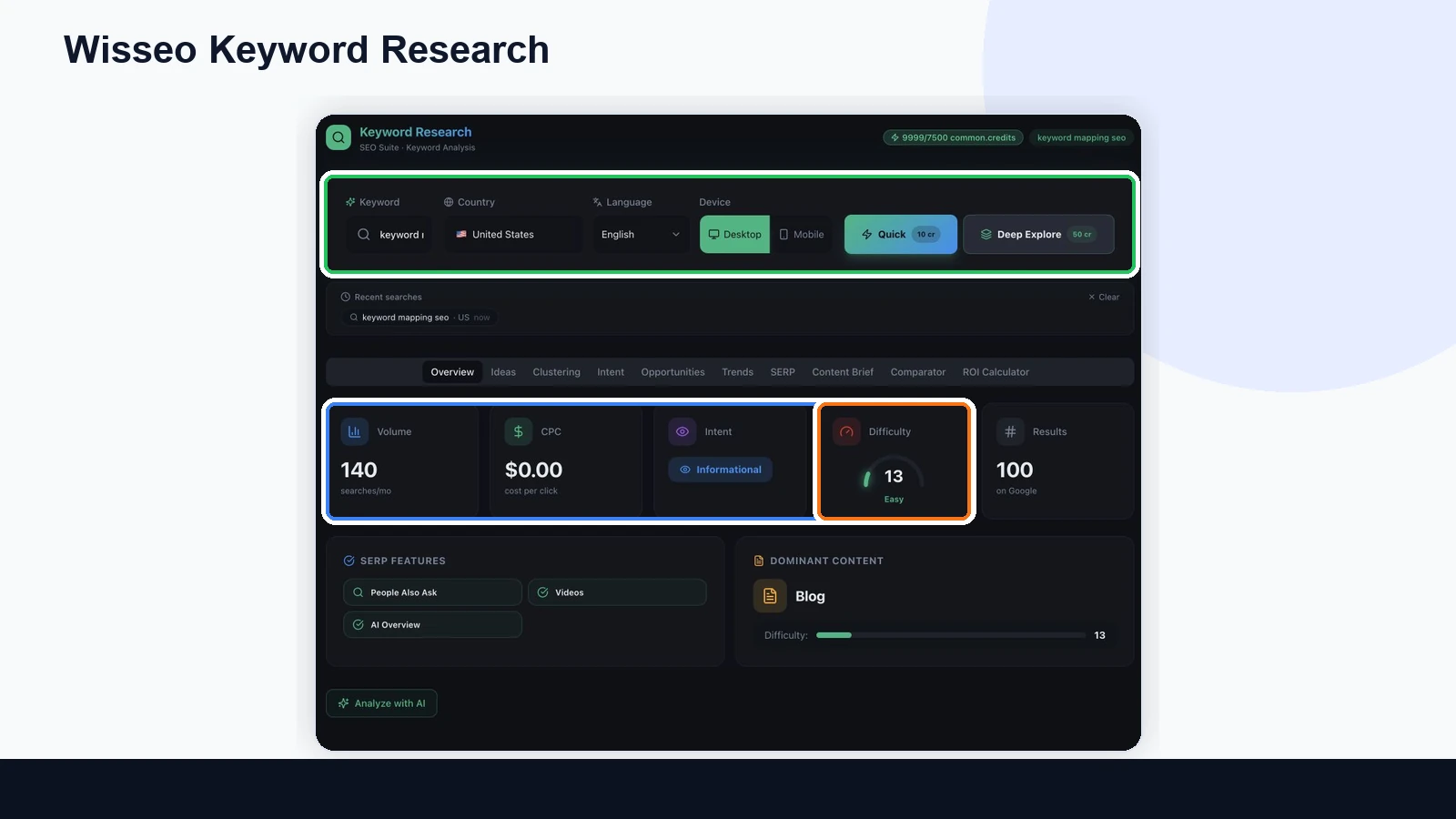1456x819 pixels.
Task: Open the United States country selector
Action: 514,234
